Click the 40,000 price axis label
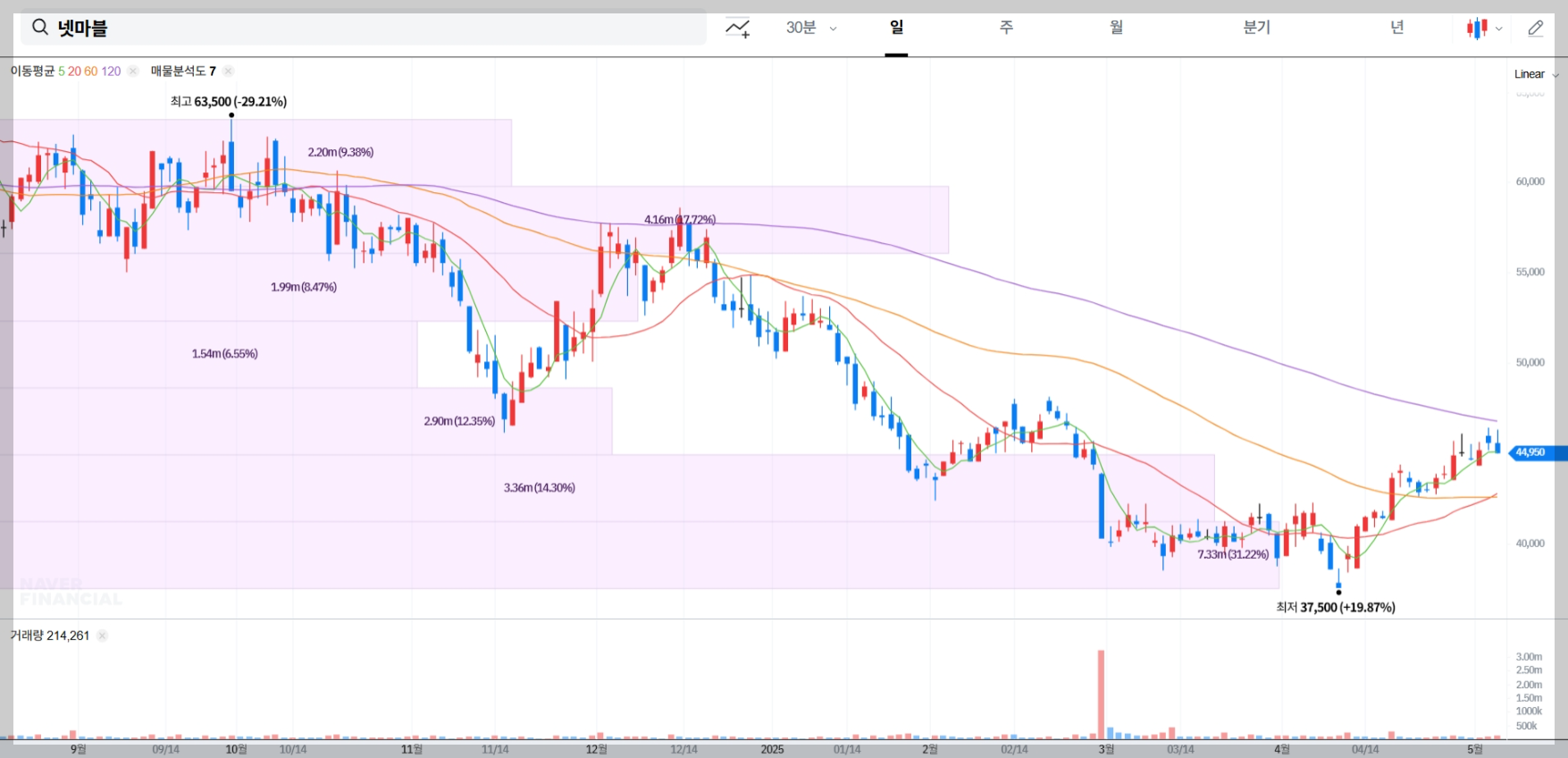The image size is (1568, 758). pyautogui.click(x=1530, y=543)
